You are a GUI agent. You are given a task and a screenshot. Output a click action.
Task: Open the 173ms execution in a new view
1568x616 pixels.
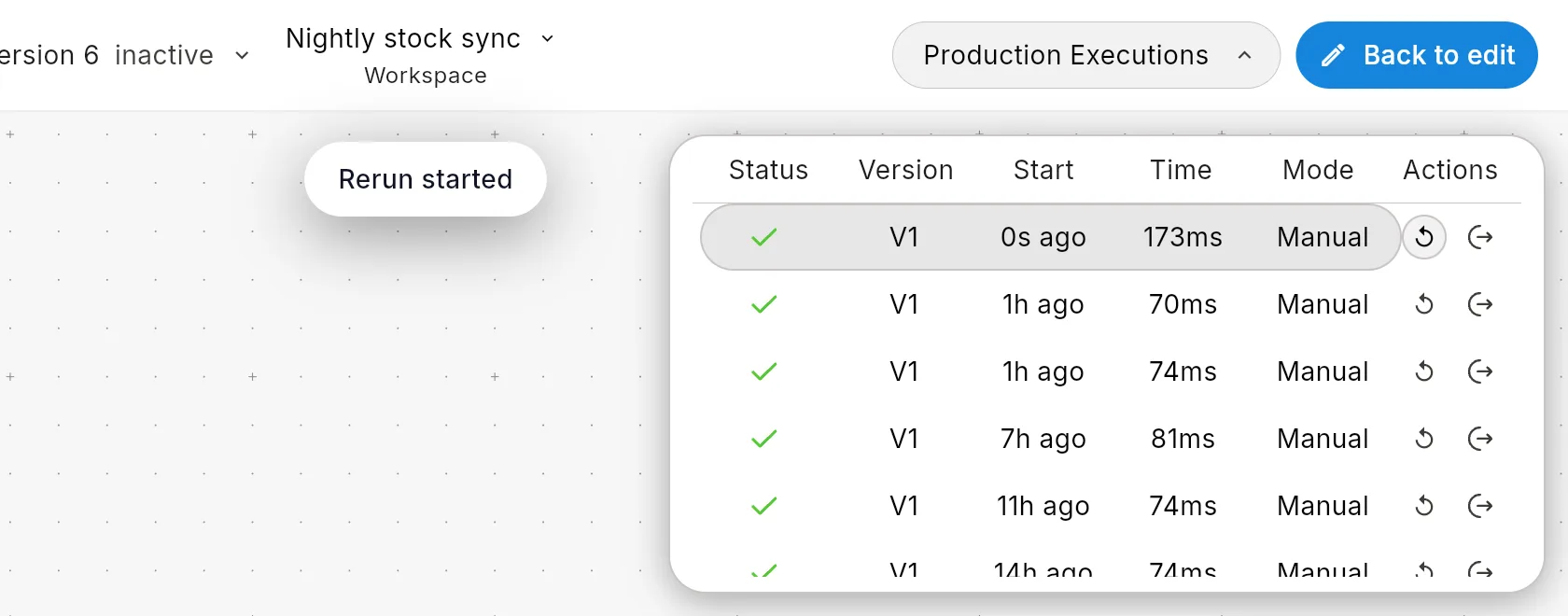pyautogui.click(x=1480, y=237)
